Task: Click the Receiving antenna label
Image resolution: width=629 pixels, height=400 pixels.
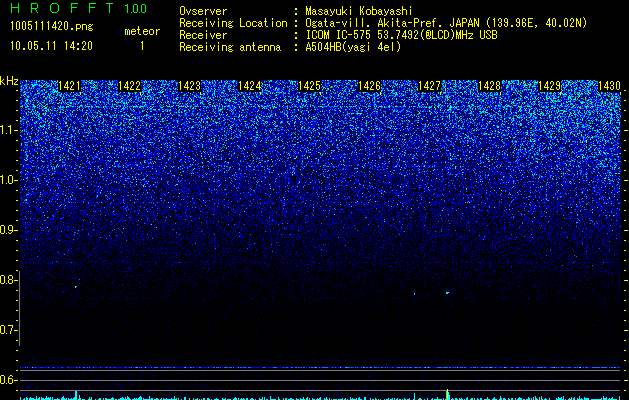Action: click(230, 47)
